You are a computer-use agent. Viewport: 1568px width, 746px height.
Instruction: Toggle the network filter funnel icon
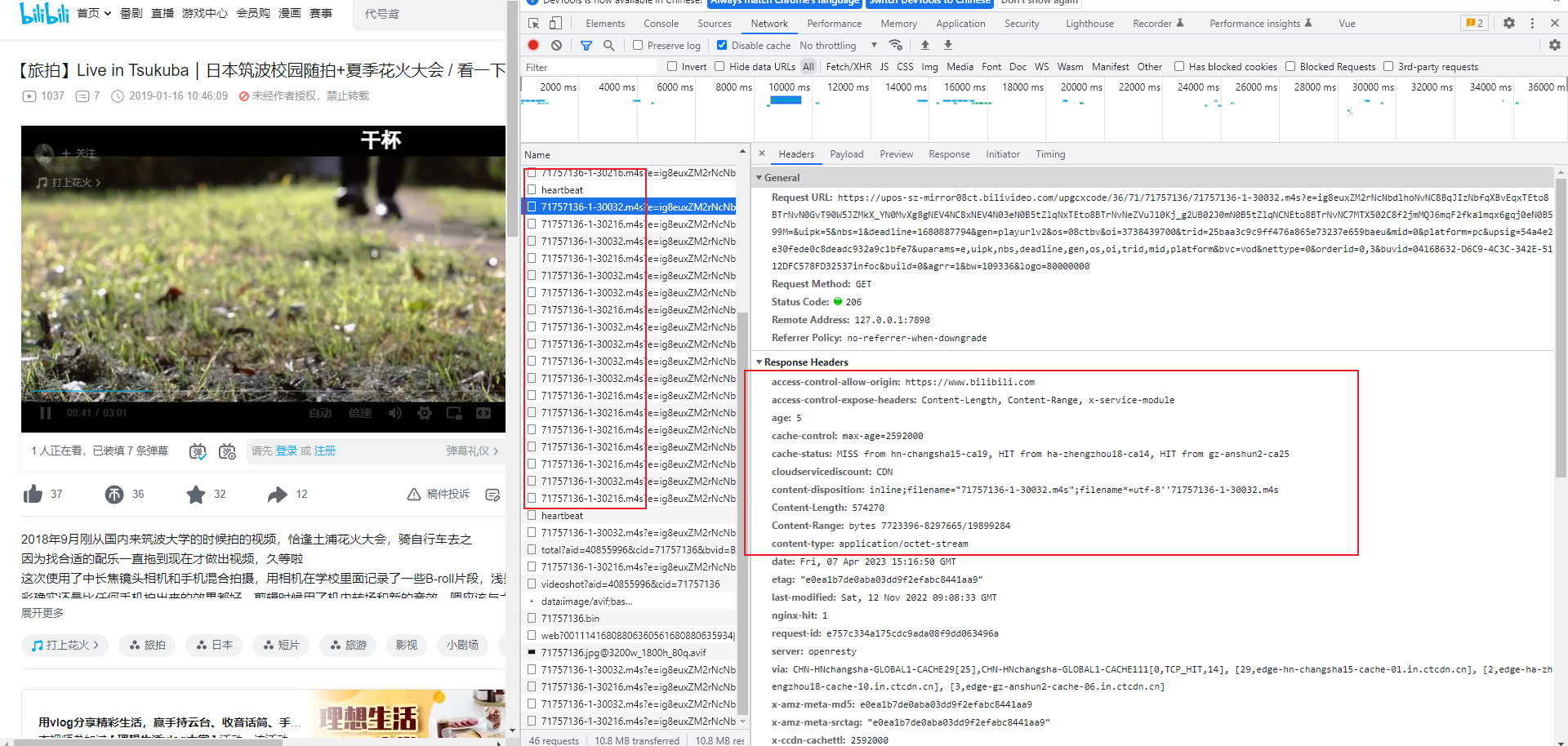[586, 45]
